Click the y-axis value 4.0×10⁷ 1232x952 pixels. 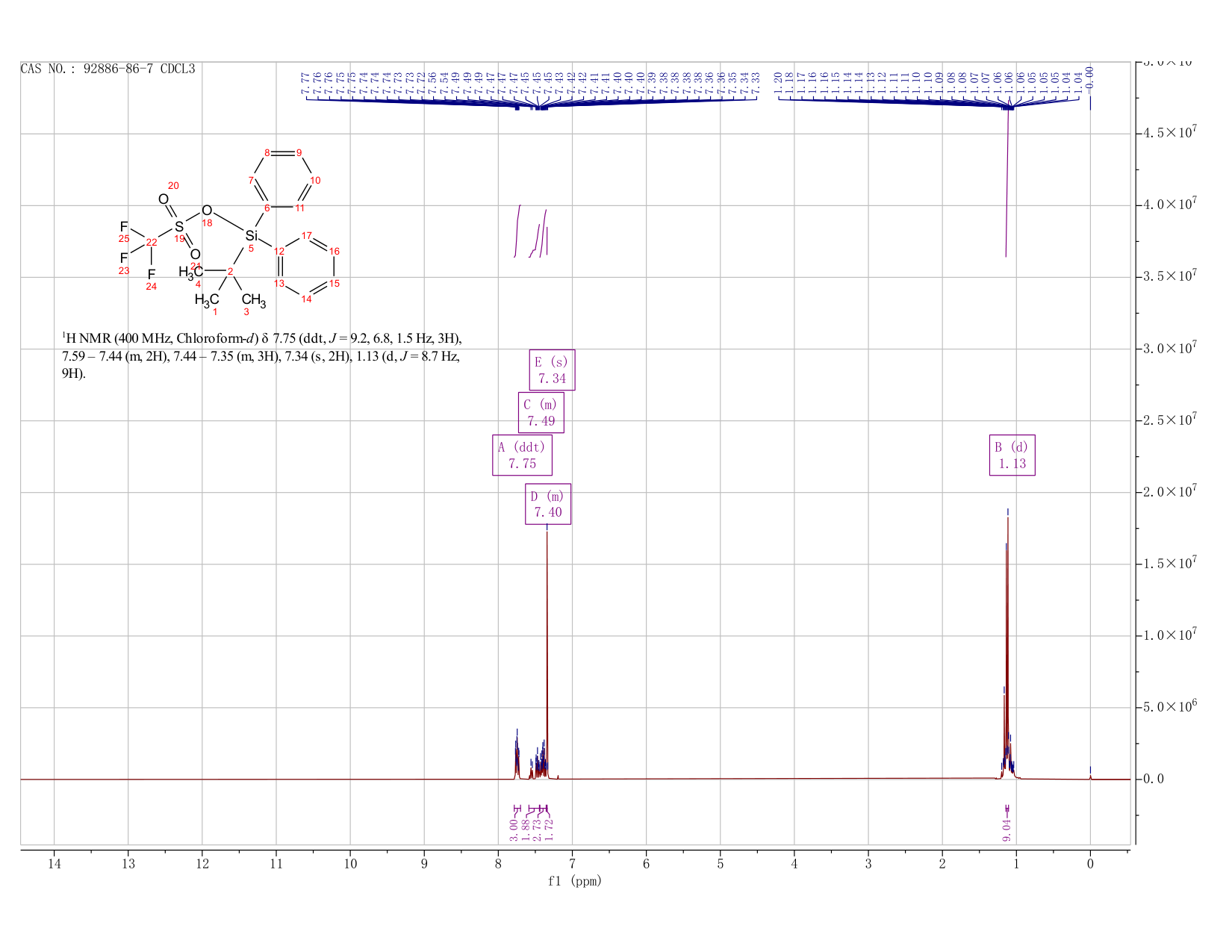click(1169, 205)
